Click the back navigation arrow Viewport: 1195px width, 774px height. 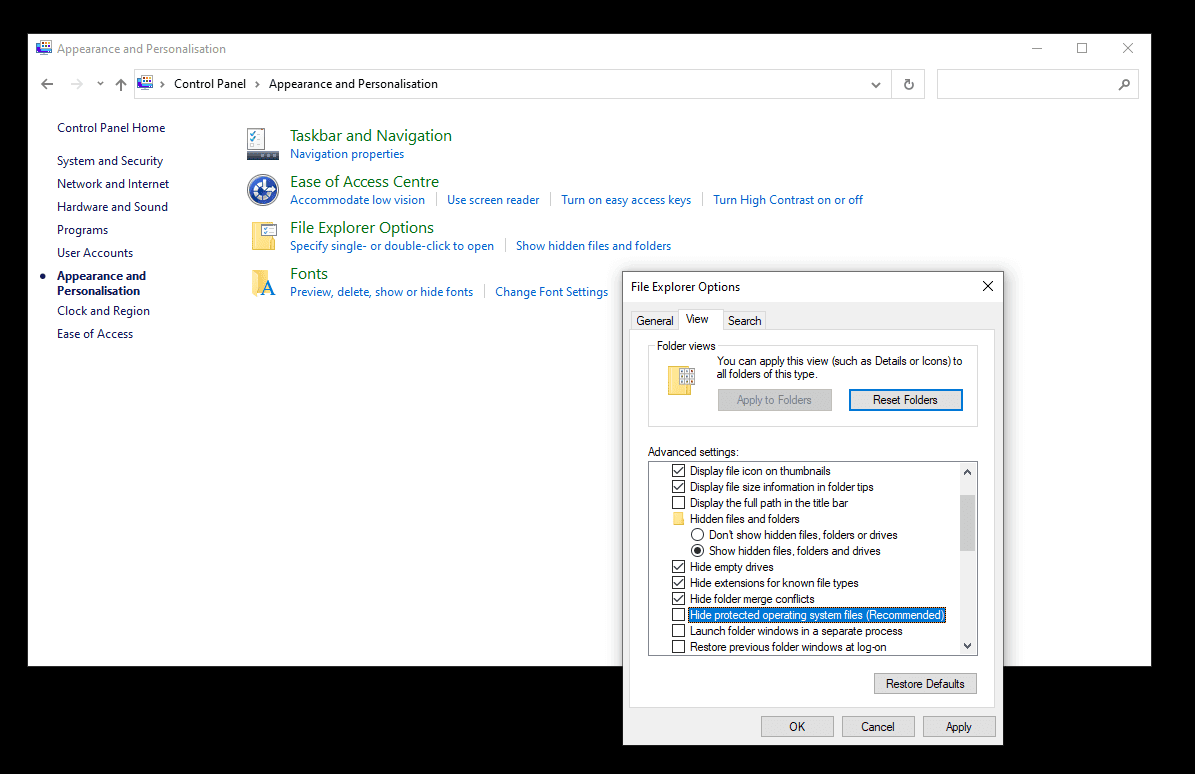tap(47, 84)
